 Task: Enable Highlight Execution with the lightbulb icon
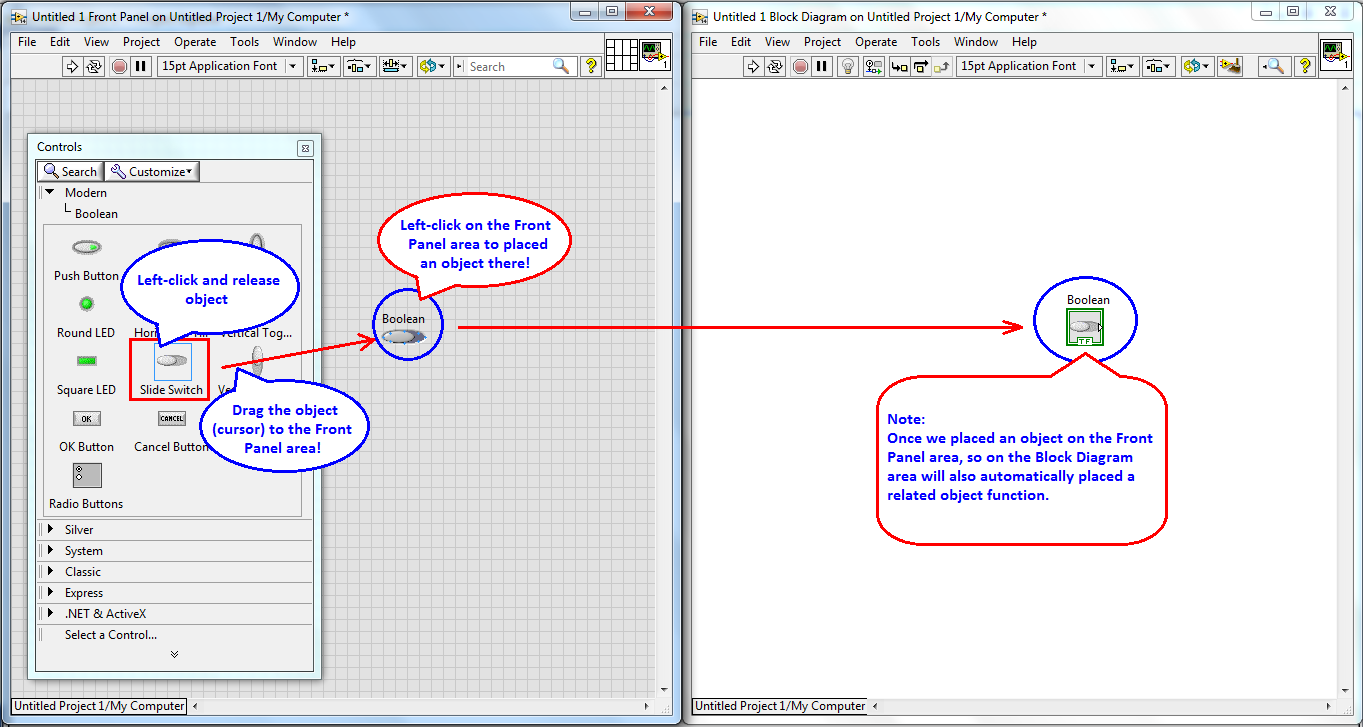click(847, 66)
